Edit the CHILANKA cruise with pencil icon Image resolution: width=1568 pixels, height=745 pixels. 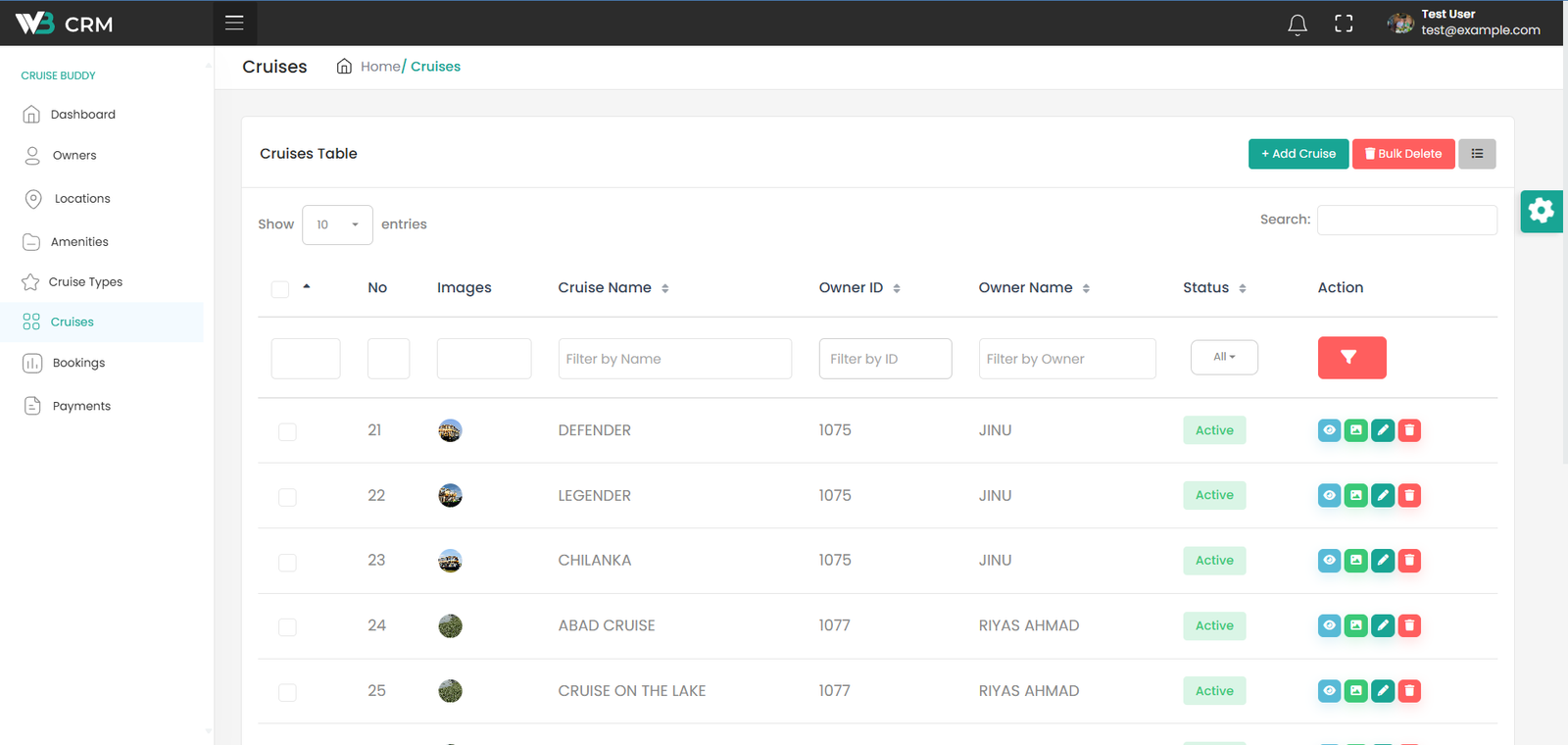pos(1383,561)
